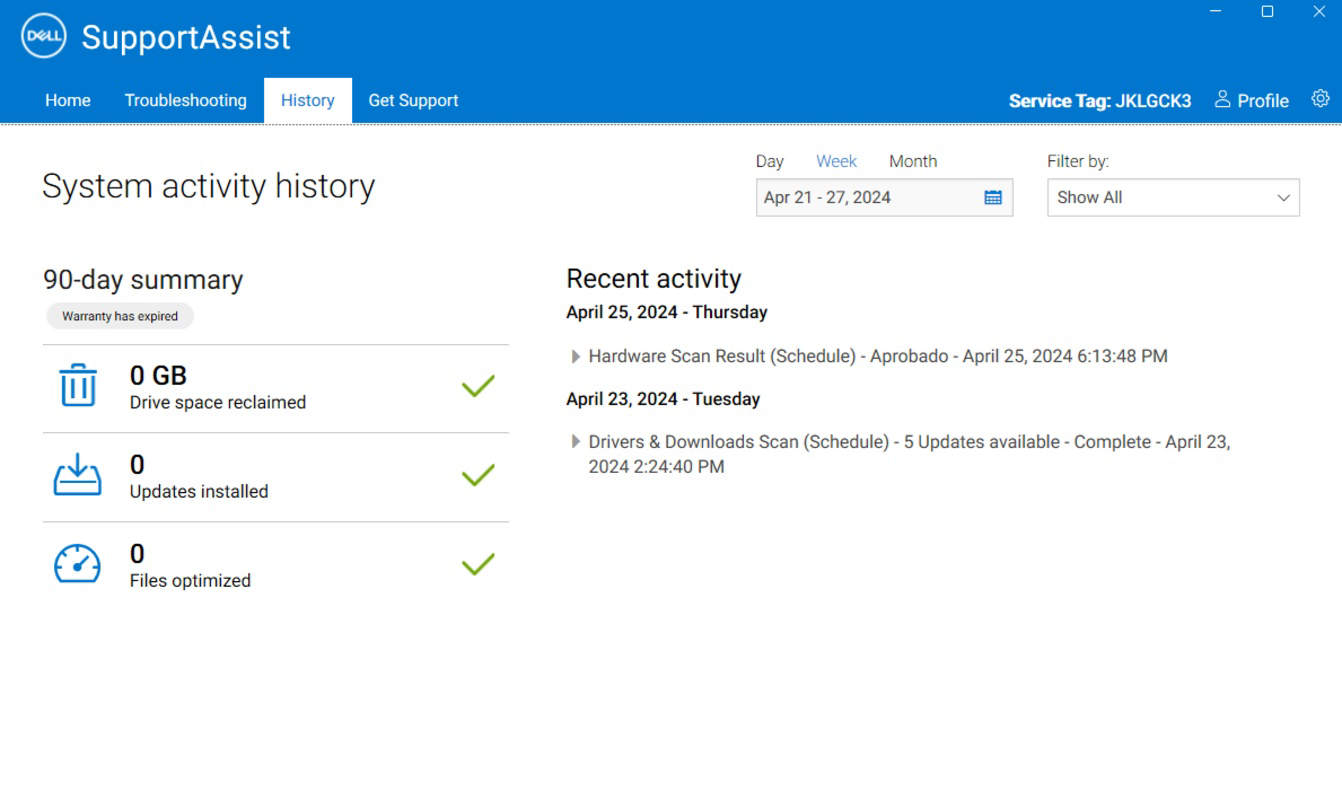Screen dimensions: 1342x800
Task: Open the Show All filter dropdown
Action: coord(1173,198)
